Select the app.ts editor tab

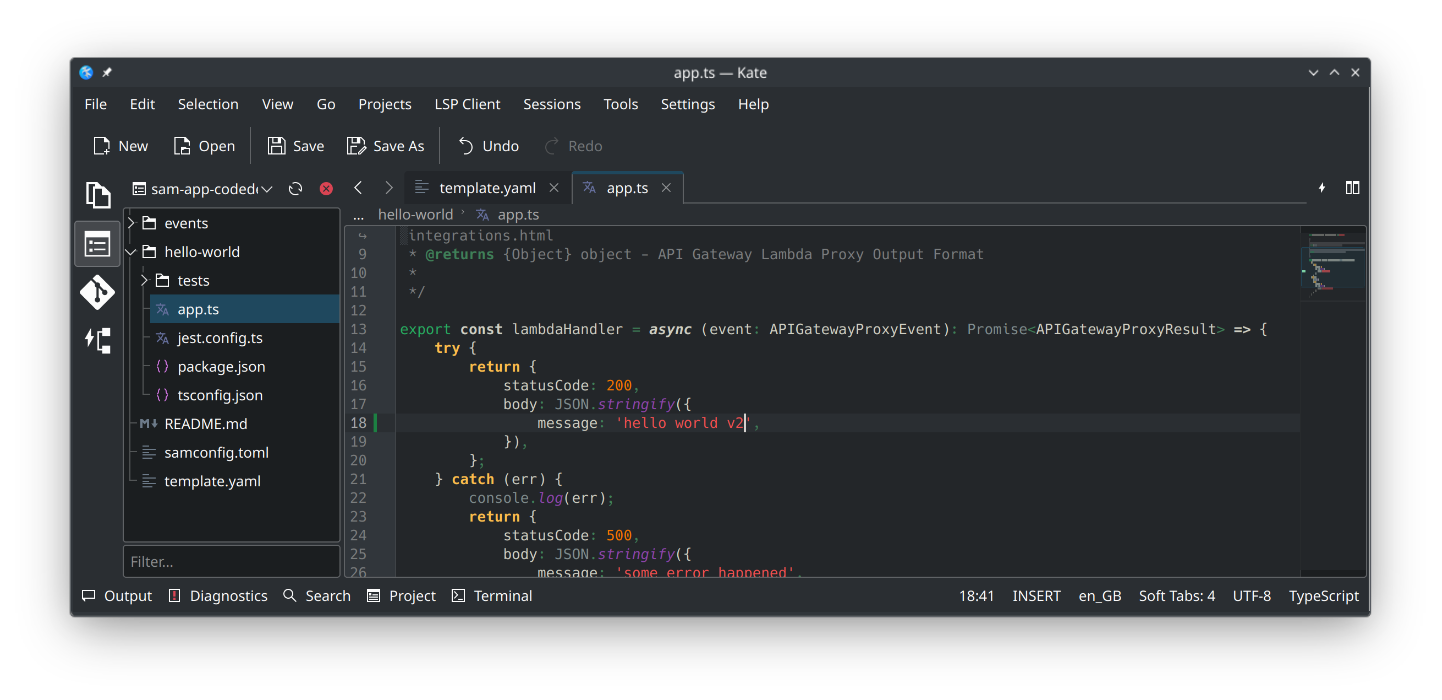[628, 188]
